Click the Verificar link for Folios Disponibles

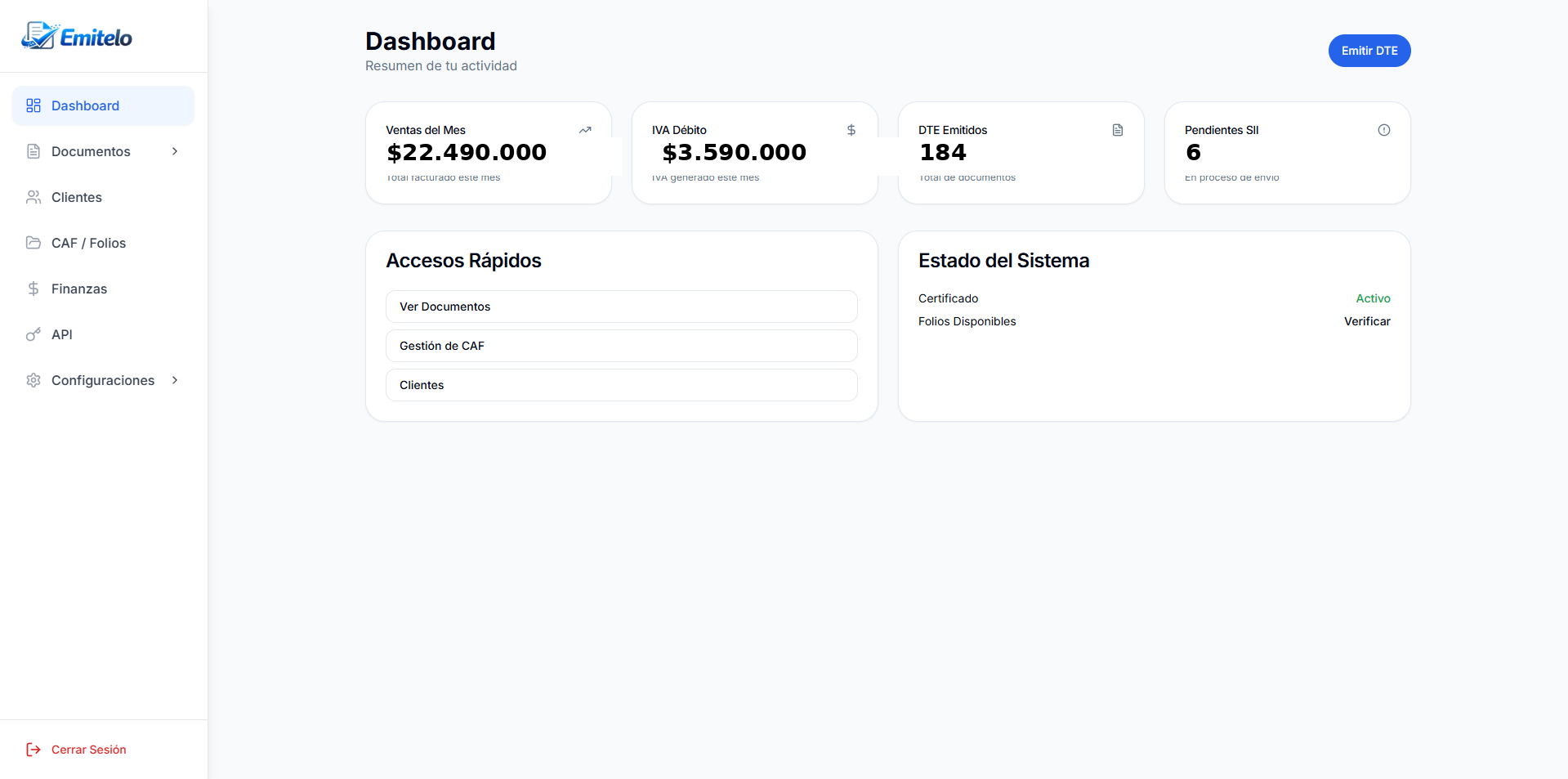pyautogui.click(x=1366, y=320)
